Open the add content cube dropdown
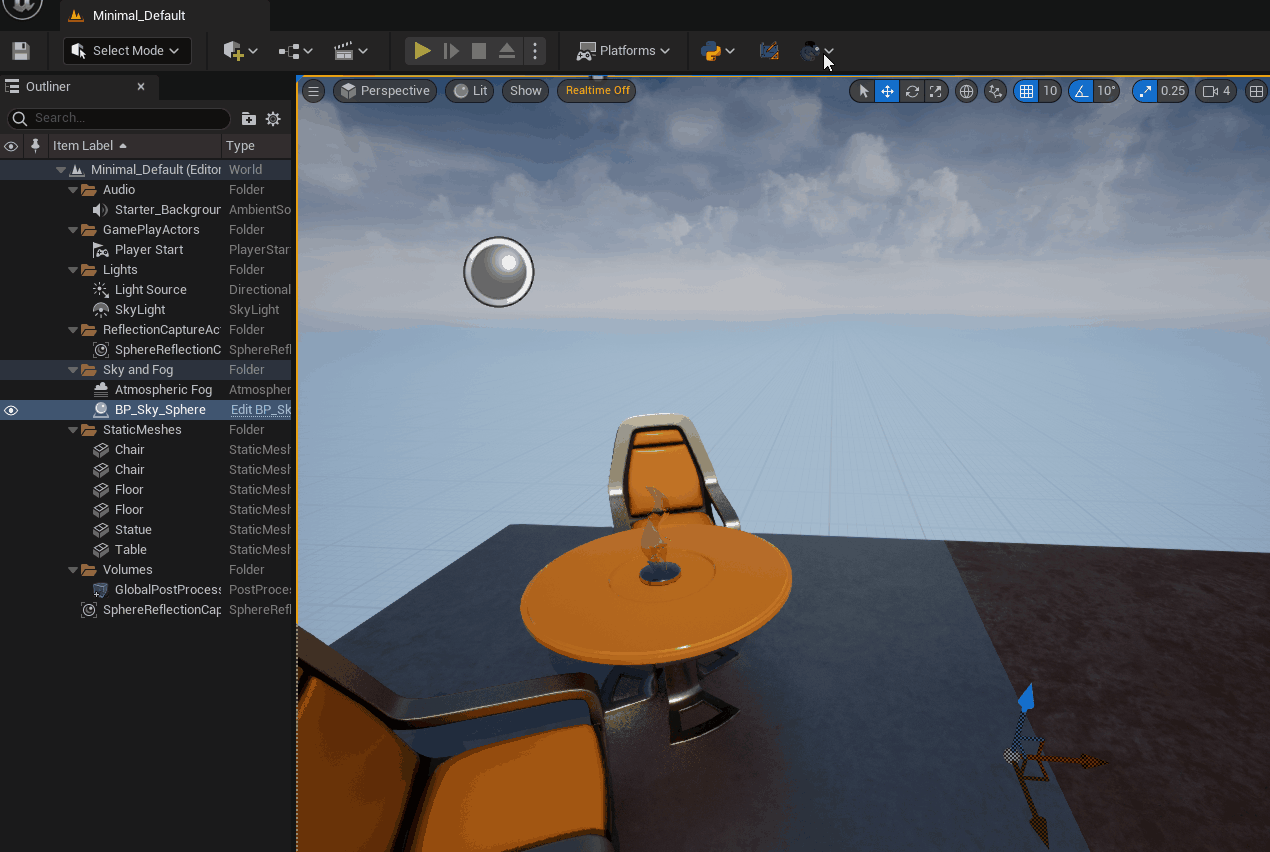1270x852 pixels. coord(240,51)
